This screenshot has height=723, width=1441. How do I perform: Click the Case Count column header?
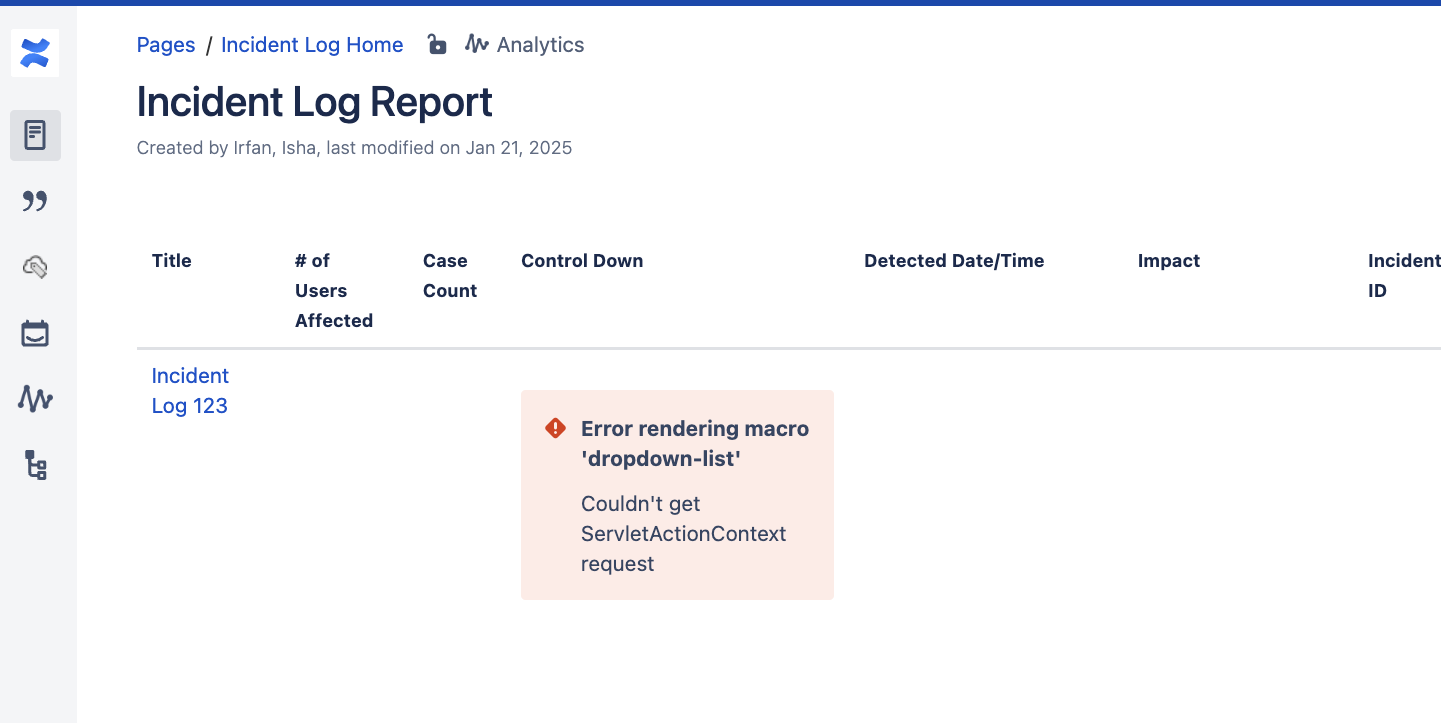(x=450, y=276)
